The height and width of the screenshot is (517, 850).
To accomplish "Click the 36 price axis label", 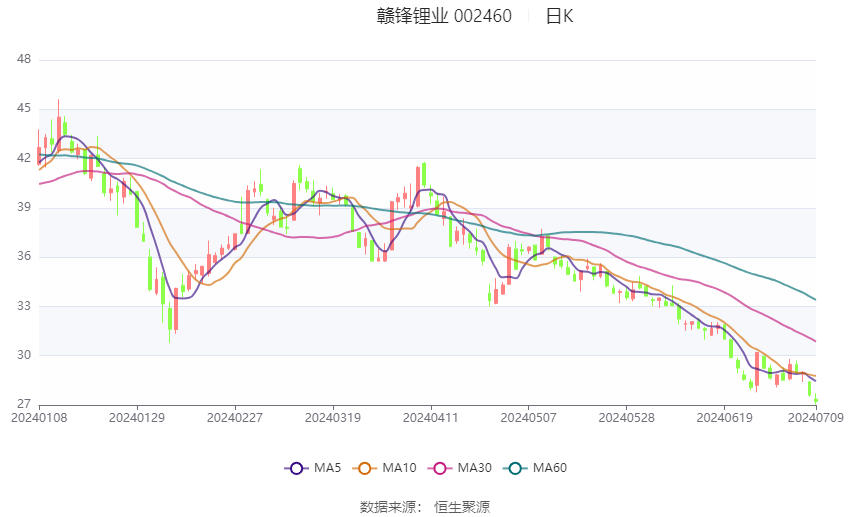I will click(24, 256).
